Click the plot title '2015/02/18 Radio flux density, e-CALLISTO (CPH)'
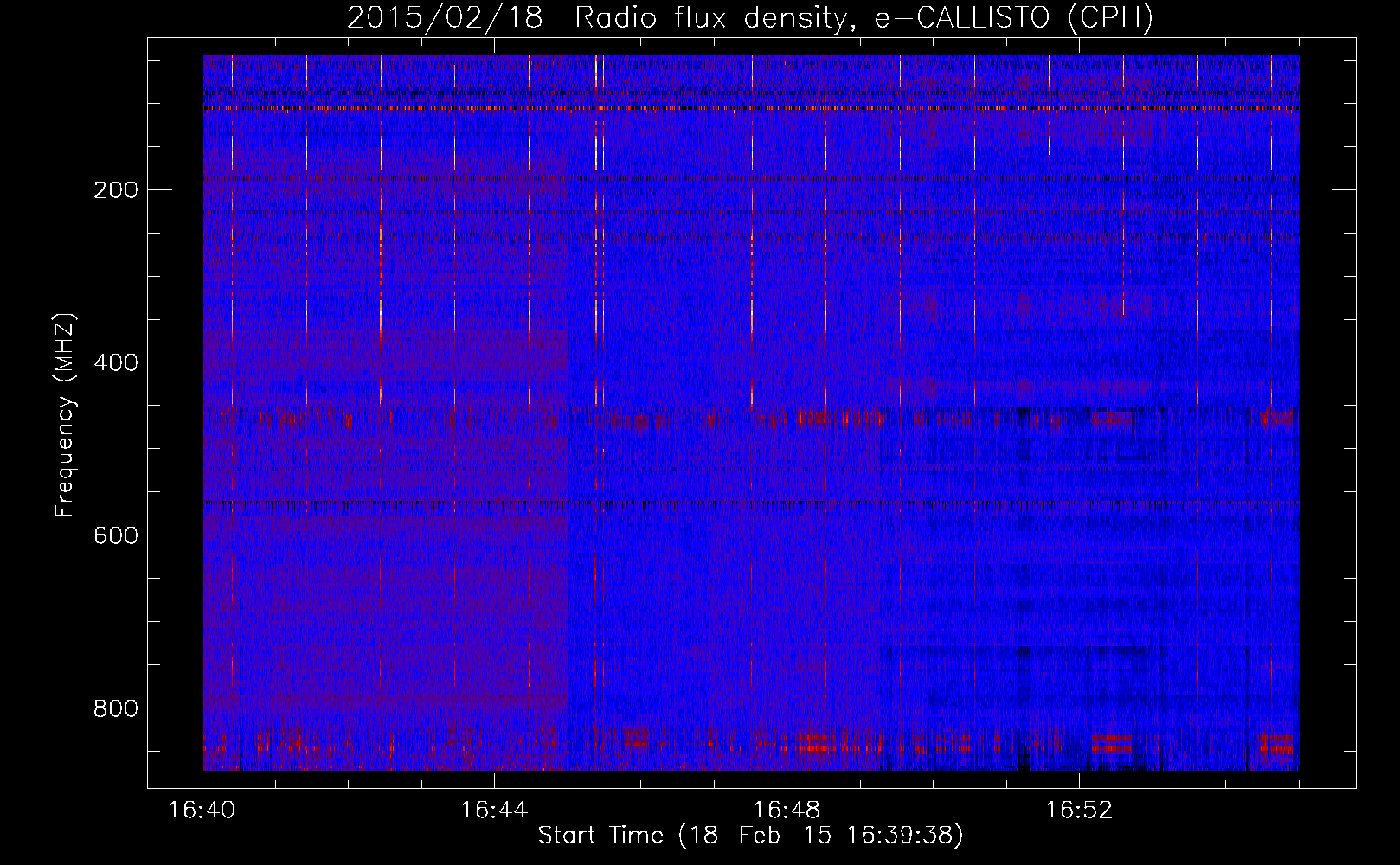This screenshot has height=865, width=1400. (x=750, y=17)
